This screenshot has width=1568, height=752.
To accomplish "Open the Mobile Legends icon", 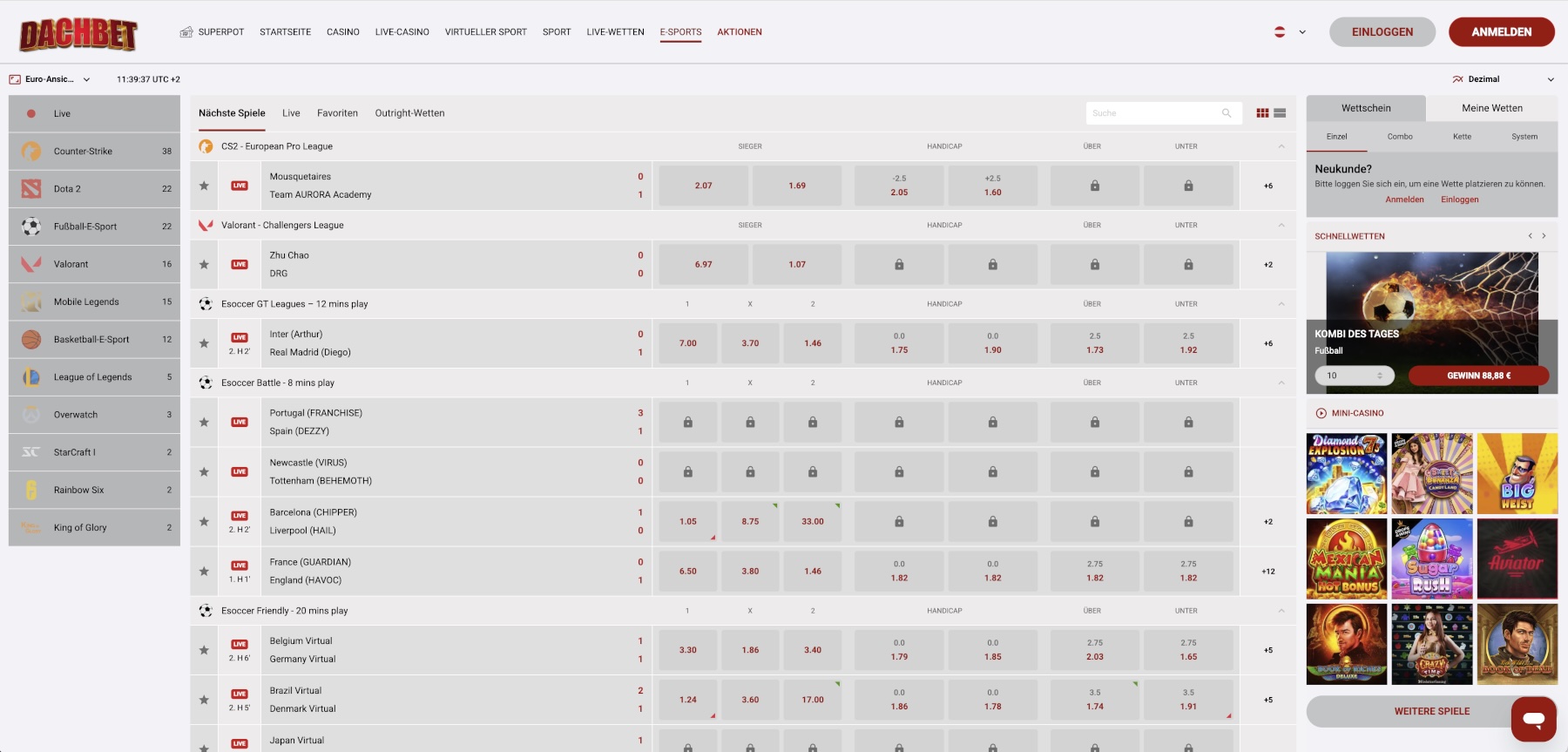I will point(31,301).
